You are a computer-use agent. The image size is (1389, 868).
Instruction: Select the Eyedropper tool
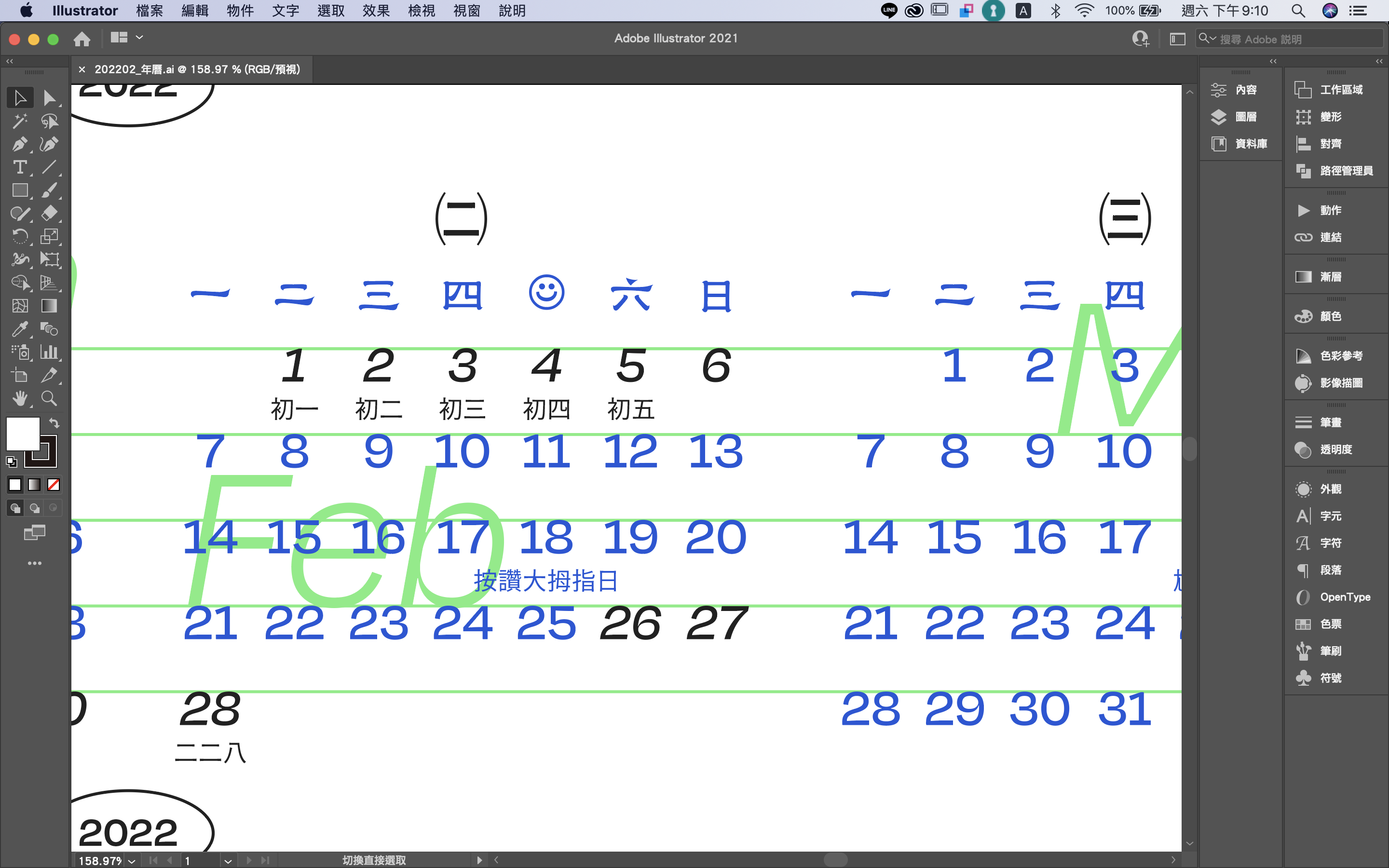tap(20, 329)
